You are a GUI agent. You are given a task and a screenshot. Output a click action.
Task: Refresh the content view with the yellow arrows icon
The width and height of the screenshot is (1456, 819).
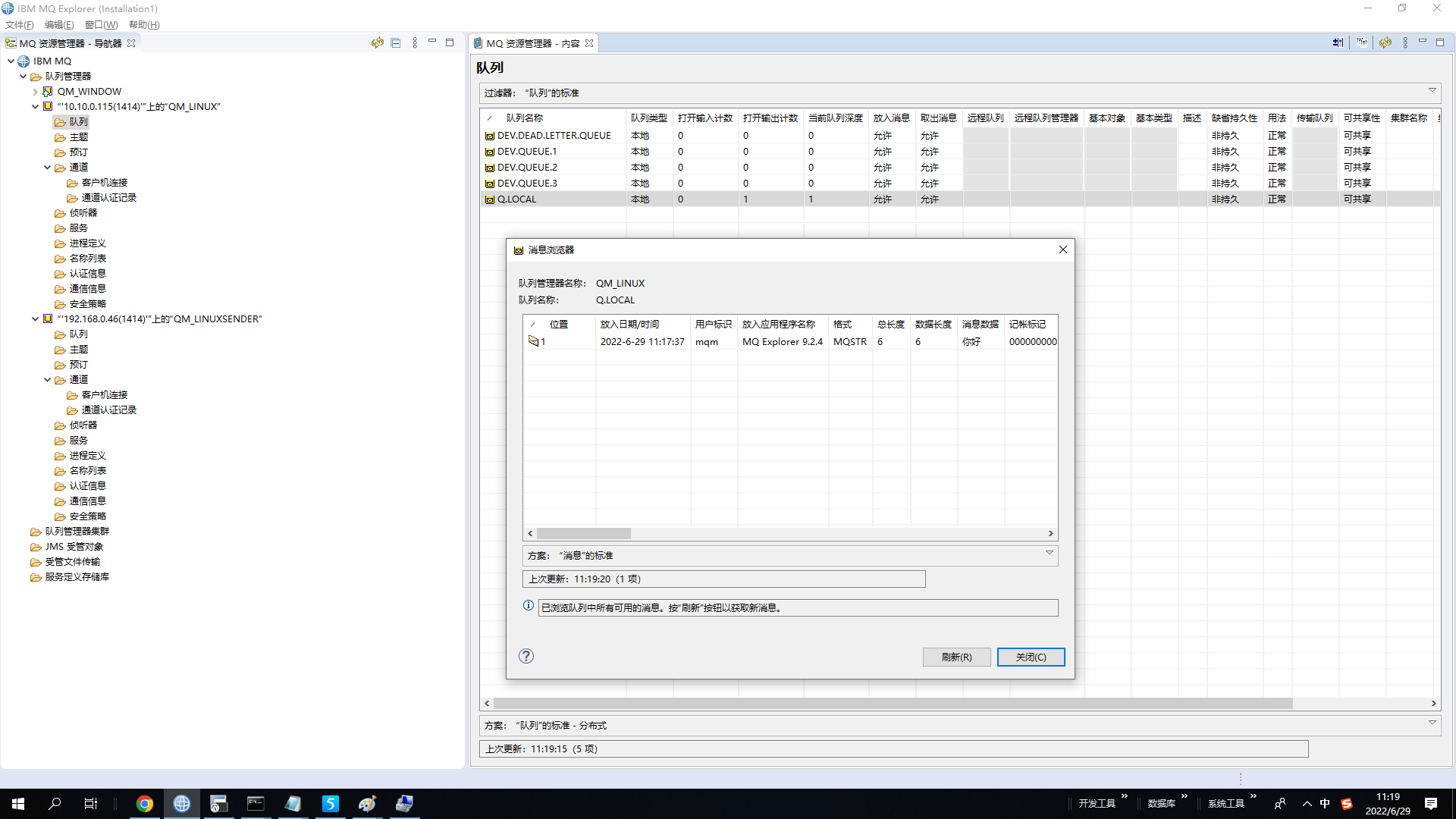(x=1385, y=43)
